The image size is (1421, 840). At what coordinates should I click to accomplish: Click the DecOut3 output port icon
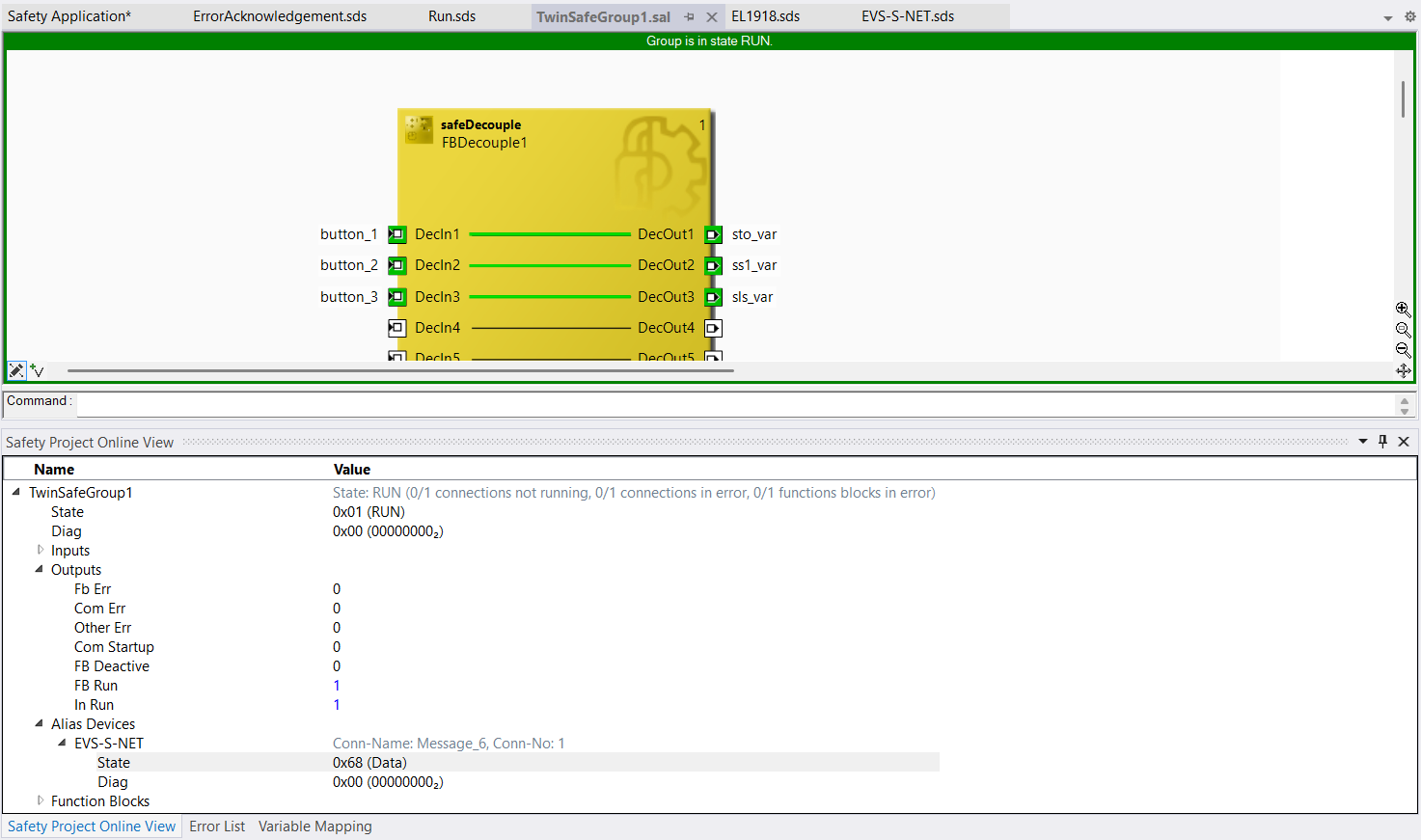pos(713,297)
